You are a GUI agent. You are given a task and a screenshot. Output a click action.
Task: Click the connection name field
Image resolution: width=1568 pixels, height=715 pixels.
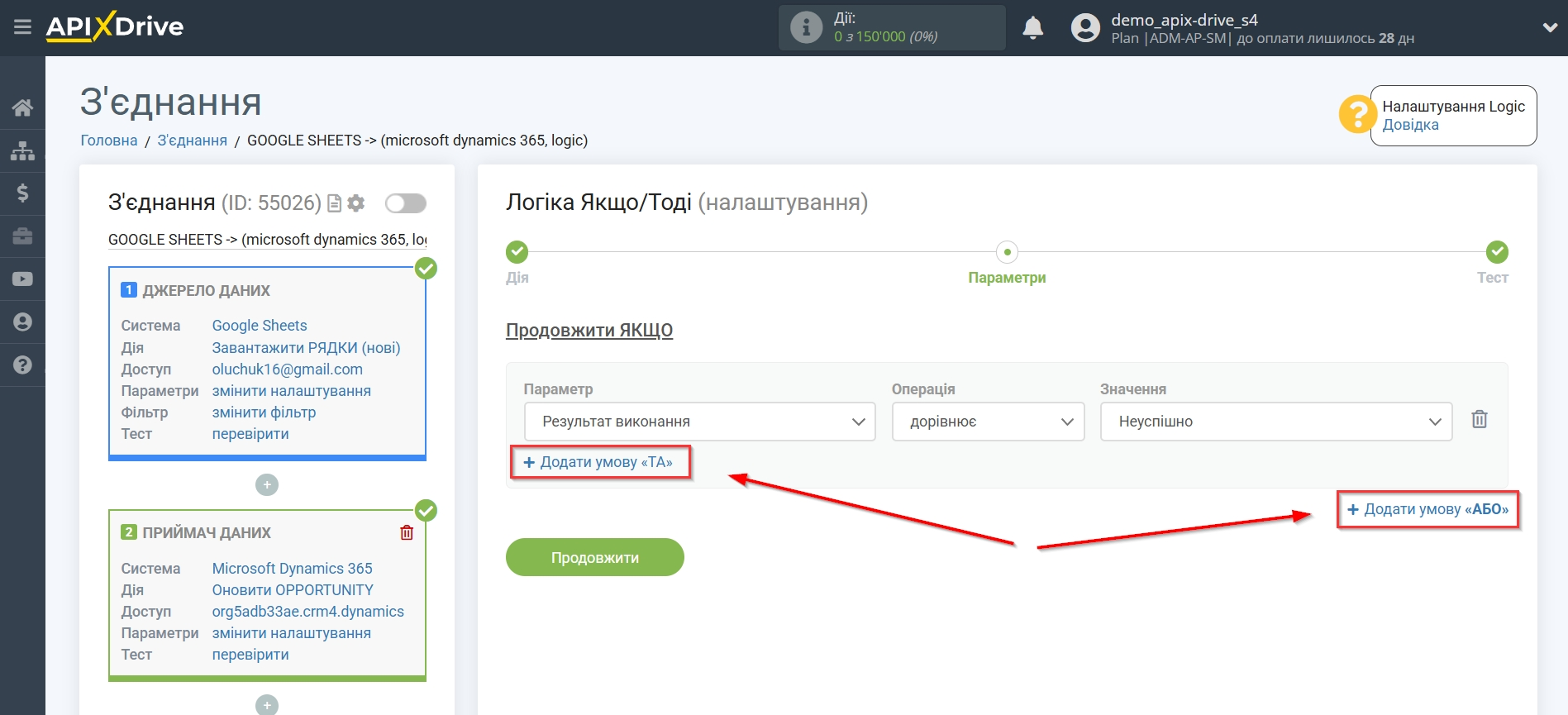pos(268,240)
